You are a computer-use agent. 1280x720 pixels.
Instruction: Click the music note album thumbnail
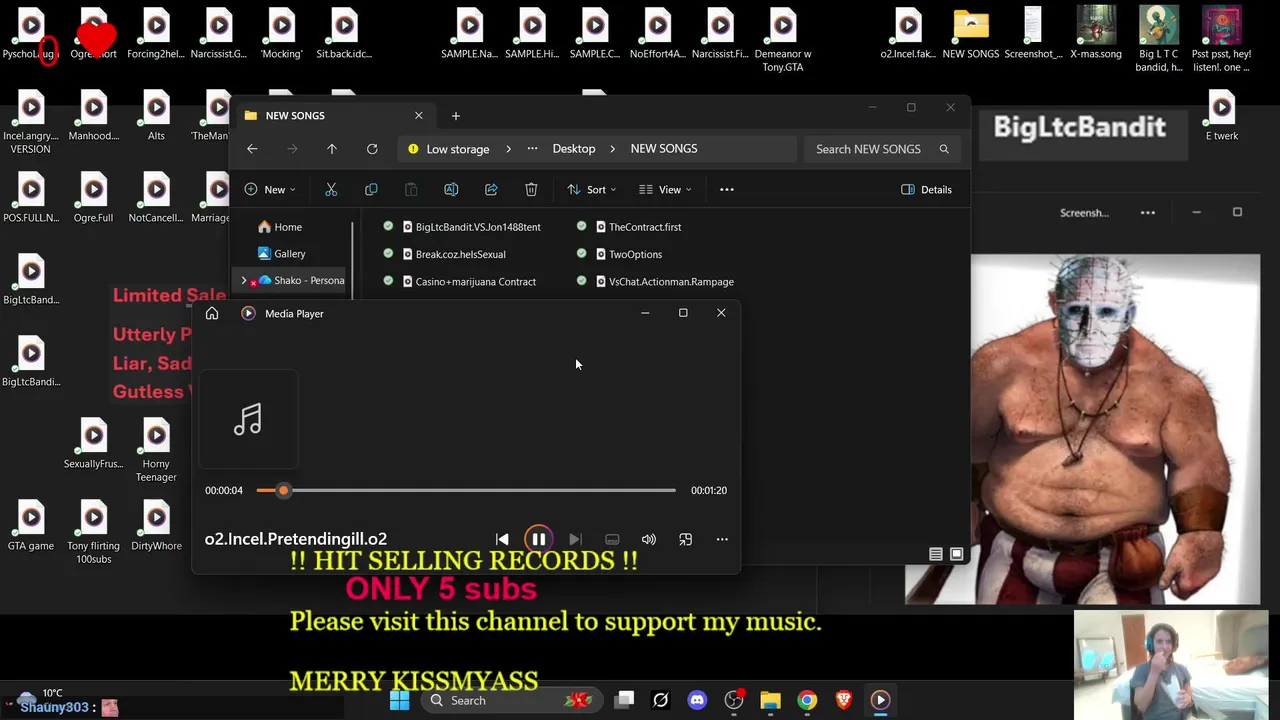click(248, 419)
